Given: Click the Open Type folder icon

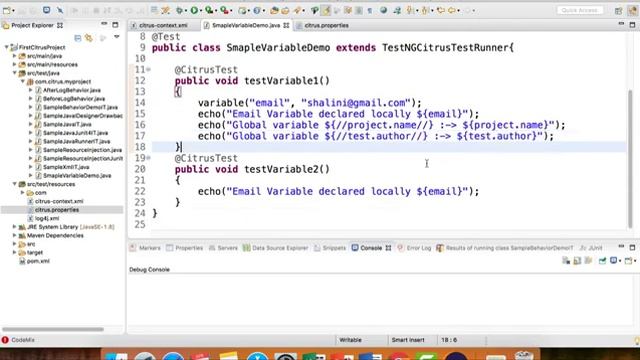Looking at the screenshot, I should click(x=274, y=11).
